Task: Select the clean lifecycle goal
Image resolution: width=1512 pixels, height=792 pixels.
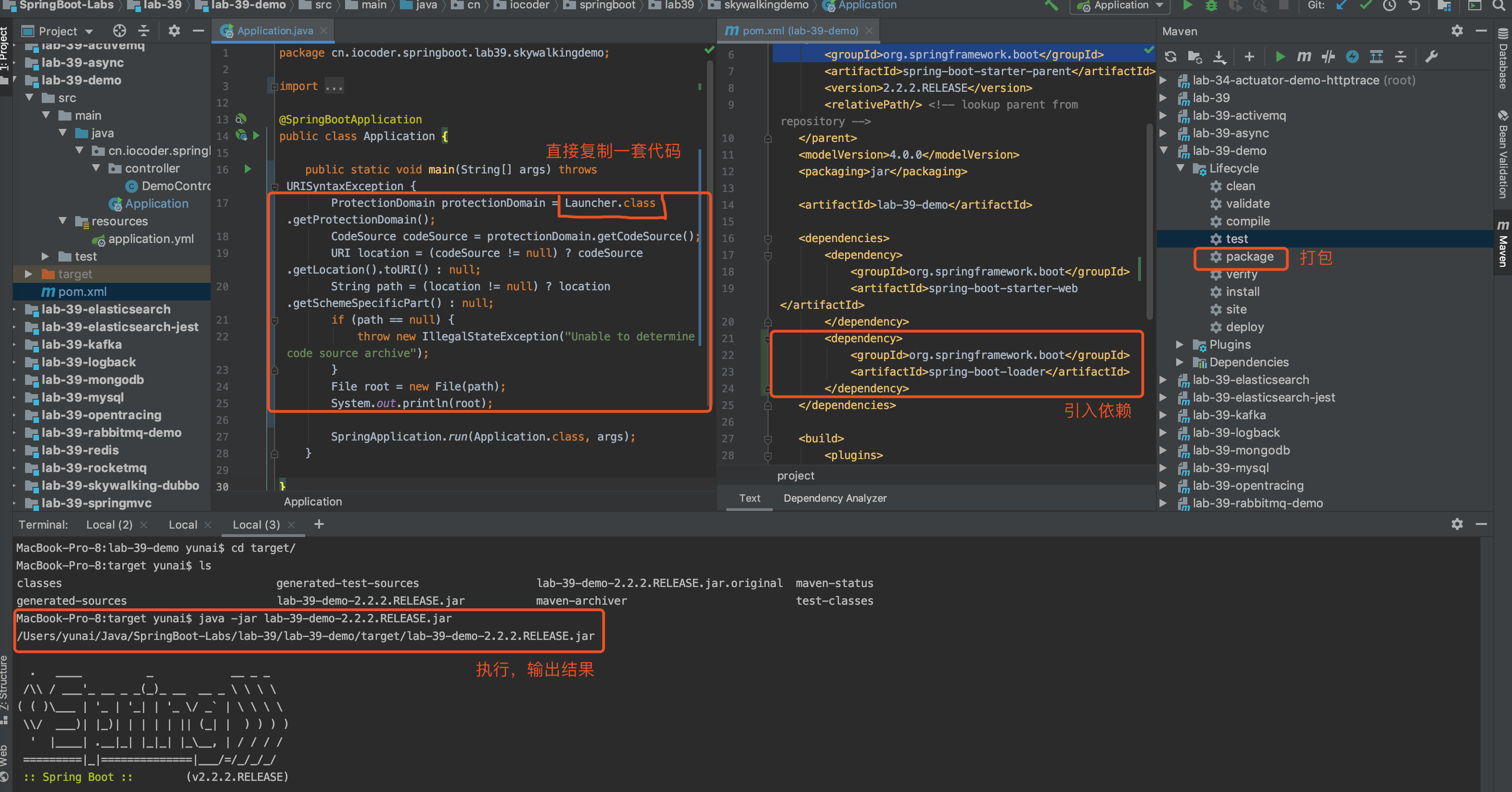Action: pyautogui.click(x=1240, y=186)
